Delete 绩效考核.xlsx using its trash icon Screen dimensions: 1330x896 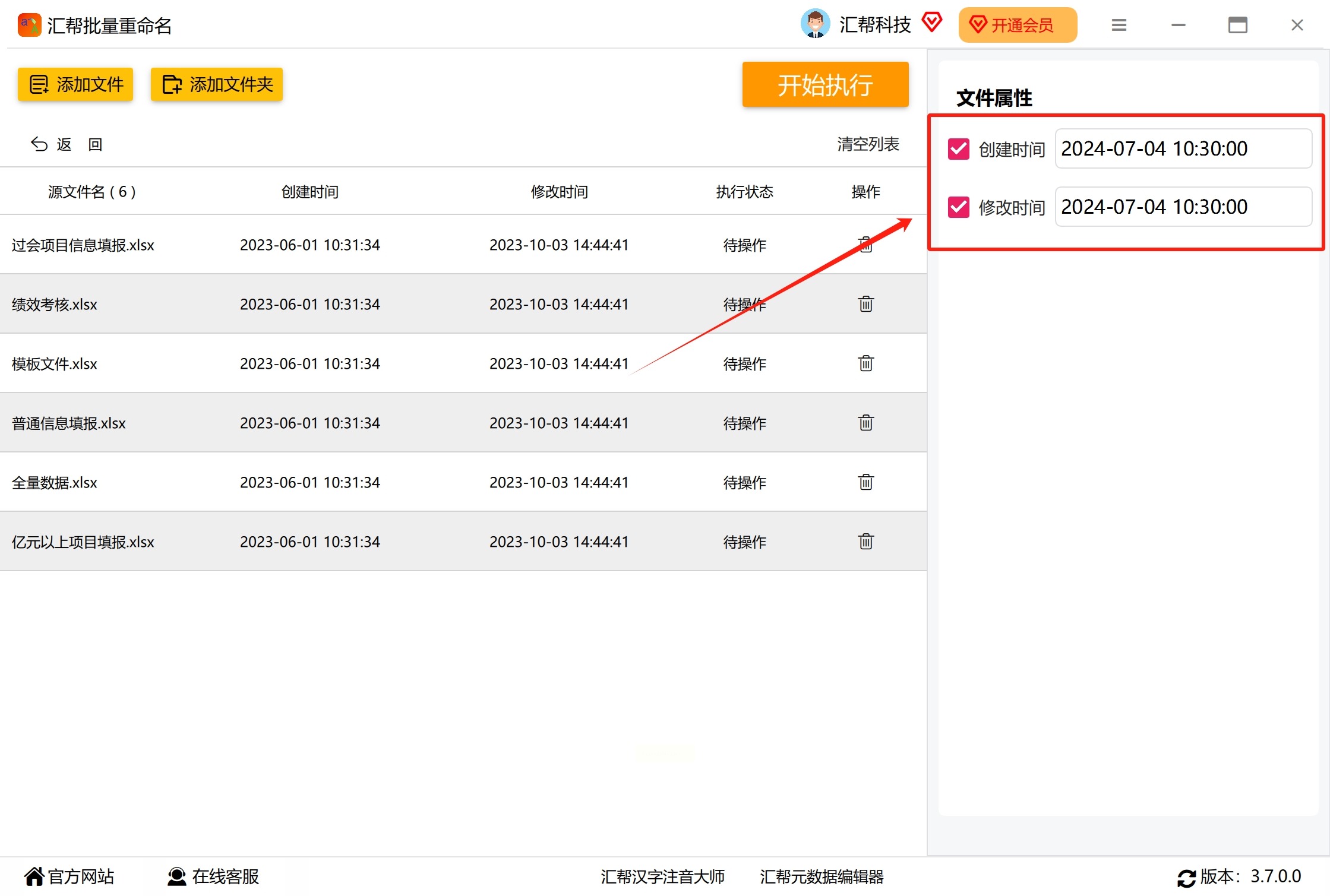865,304
